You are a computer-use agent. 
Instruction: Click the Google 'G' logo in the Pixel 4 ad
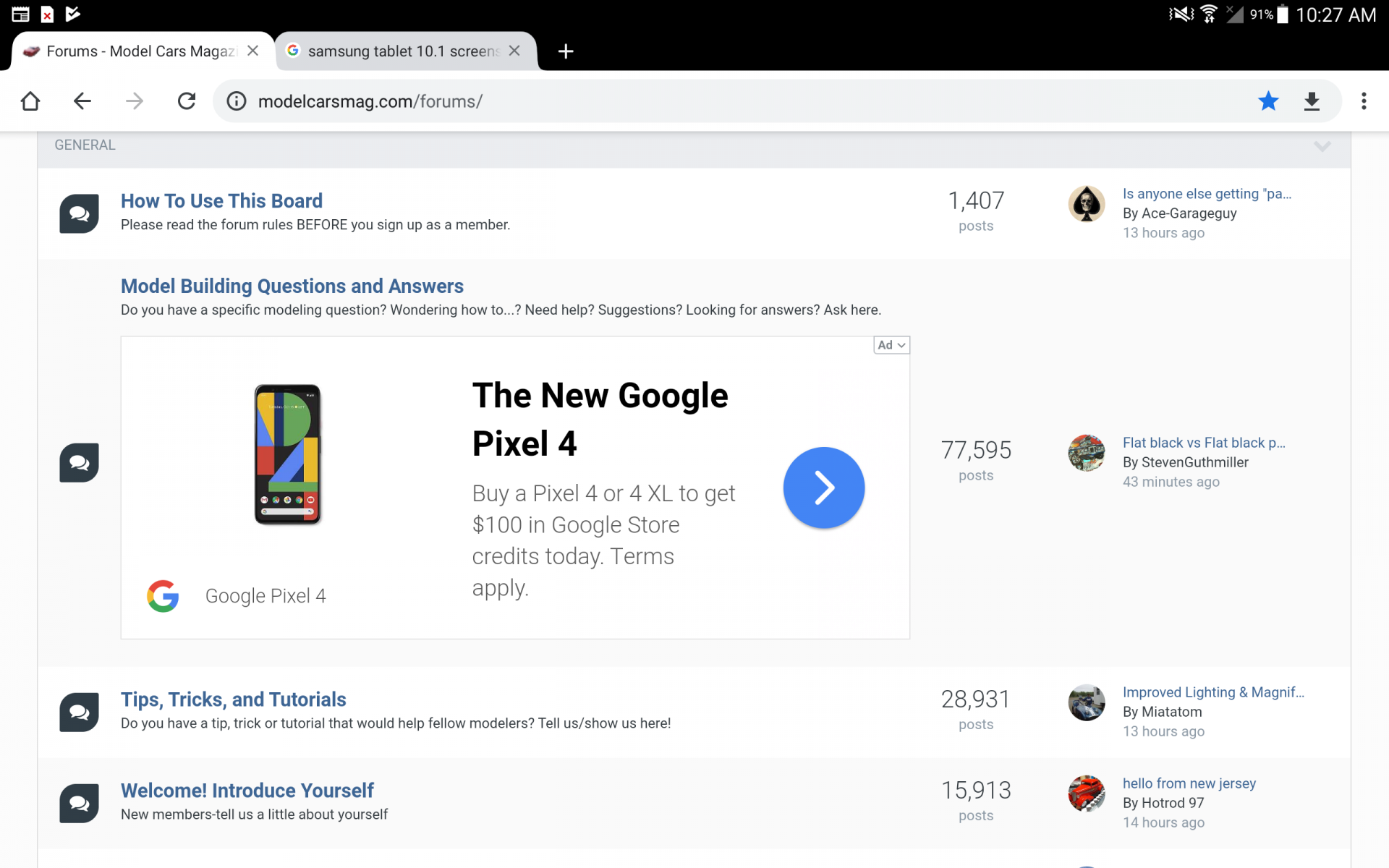coord(163,595)
